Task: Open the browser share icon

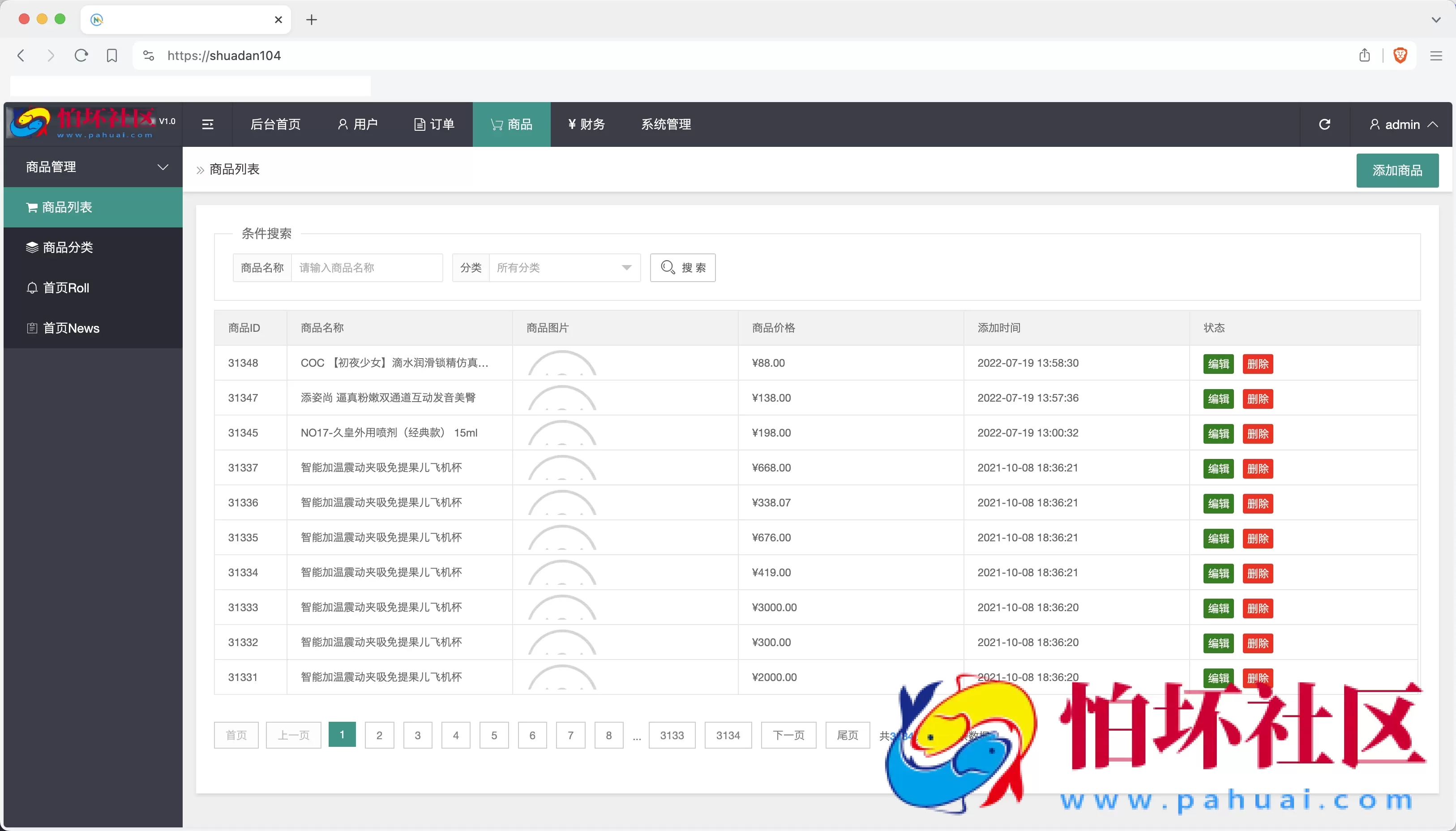Action: [1364, 56]
